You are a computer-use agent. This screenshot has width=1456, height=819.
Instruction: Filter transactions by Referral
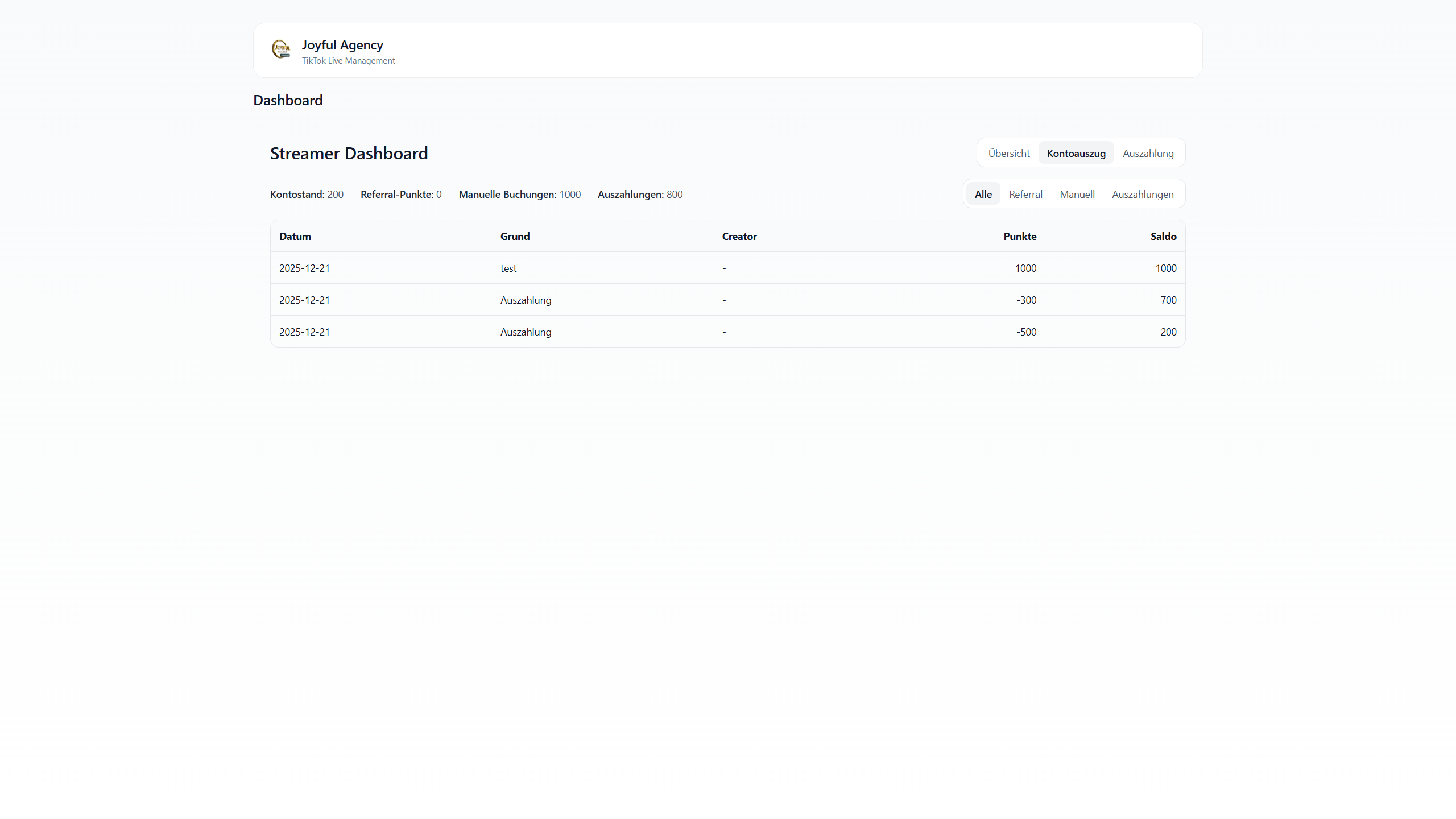pyautogui.click(x=1025, y=194)
